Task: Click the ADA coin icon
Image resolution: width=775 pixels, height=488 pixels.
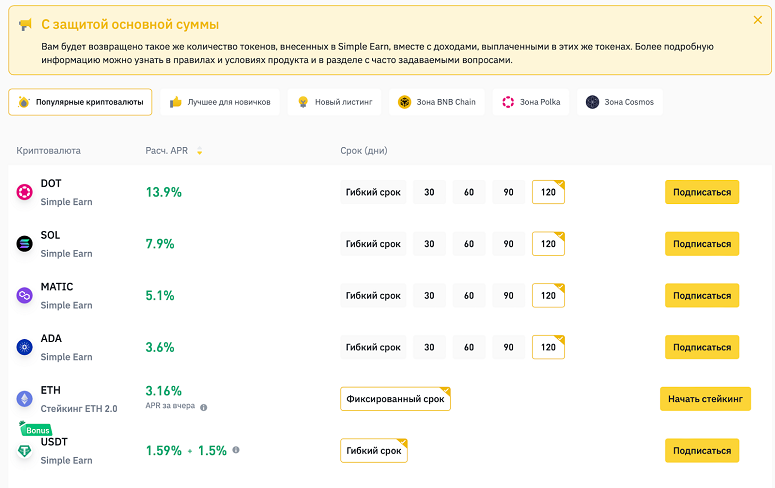Action: click(x=25, y=347)
